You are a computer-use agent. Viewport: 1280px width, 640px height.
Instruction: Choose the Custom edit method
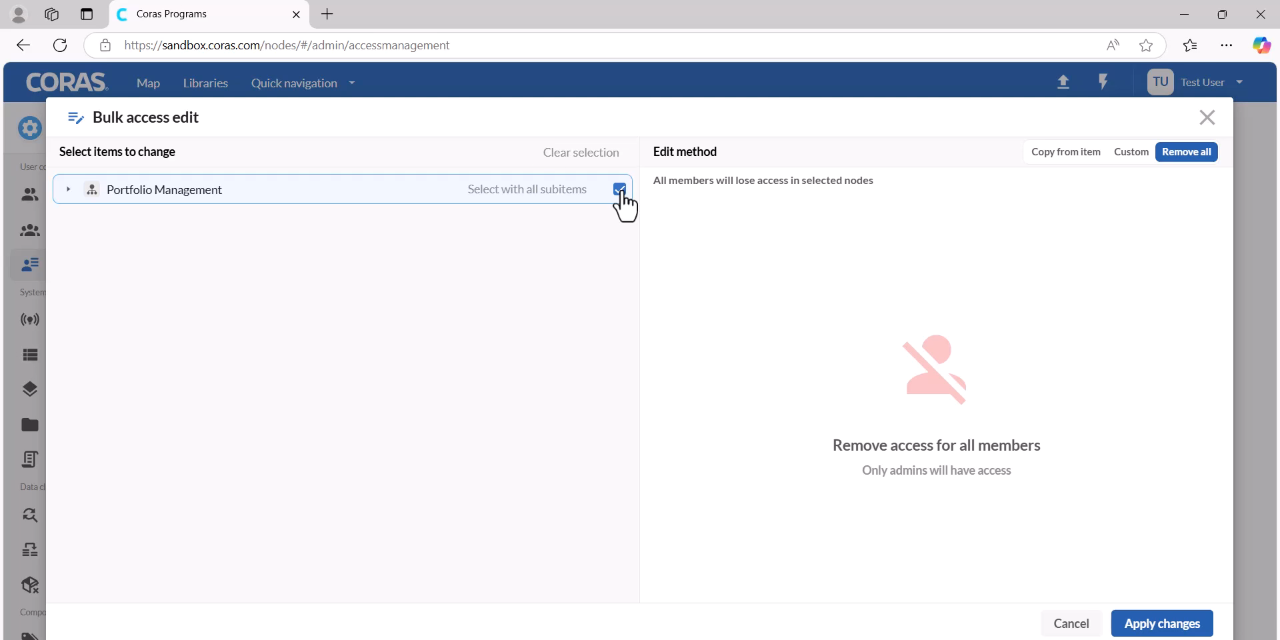(1131, 152)
